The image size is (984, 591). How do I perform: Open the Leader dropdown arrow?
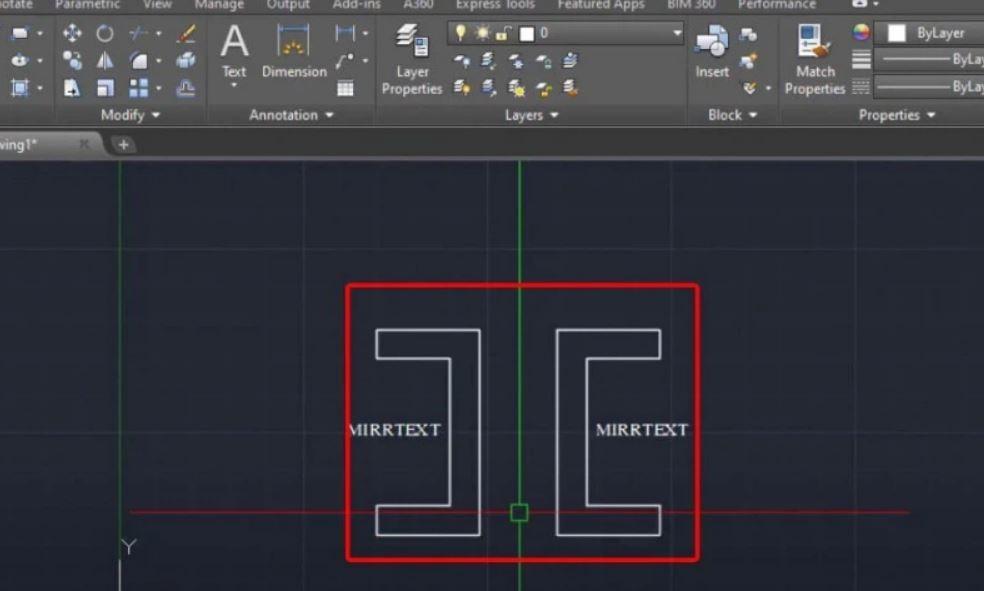point(365,60)
